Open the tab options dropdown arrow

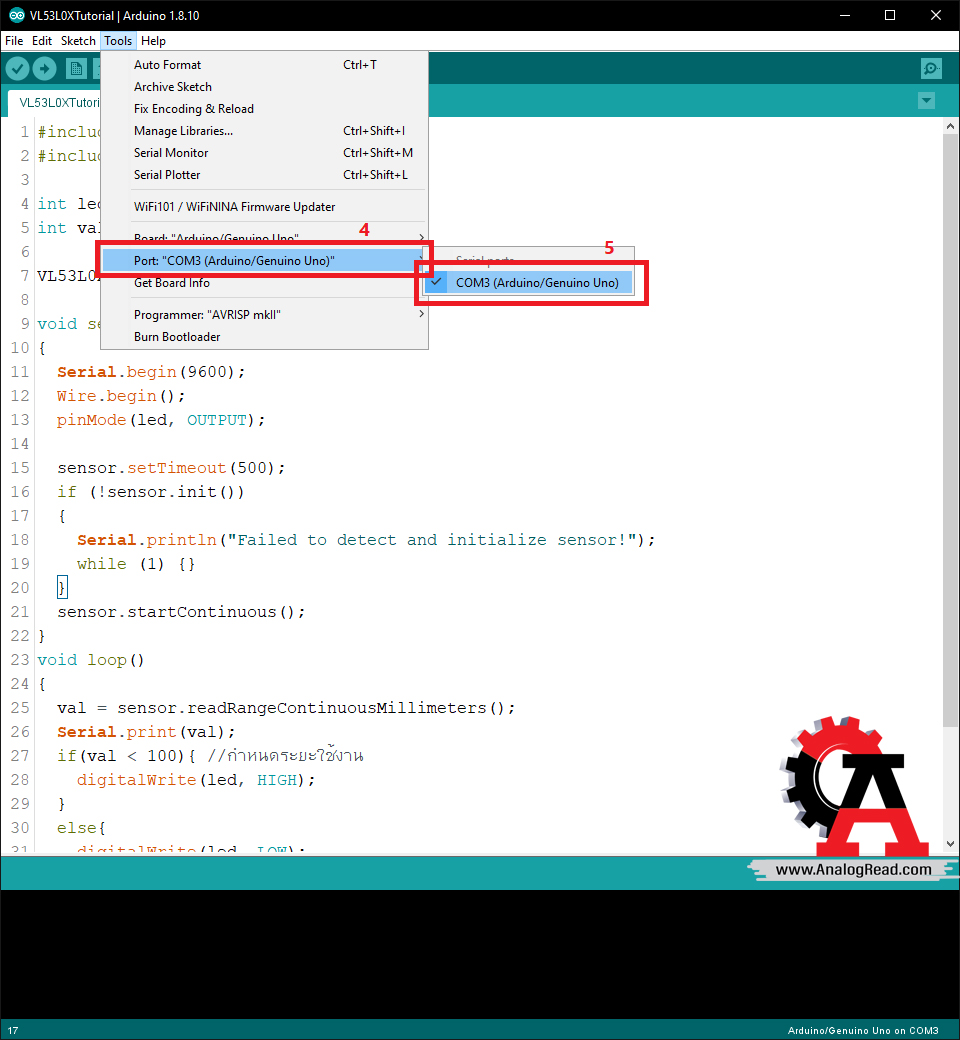926,101
